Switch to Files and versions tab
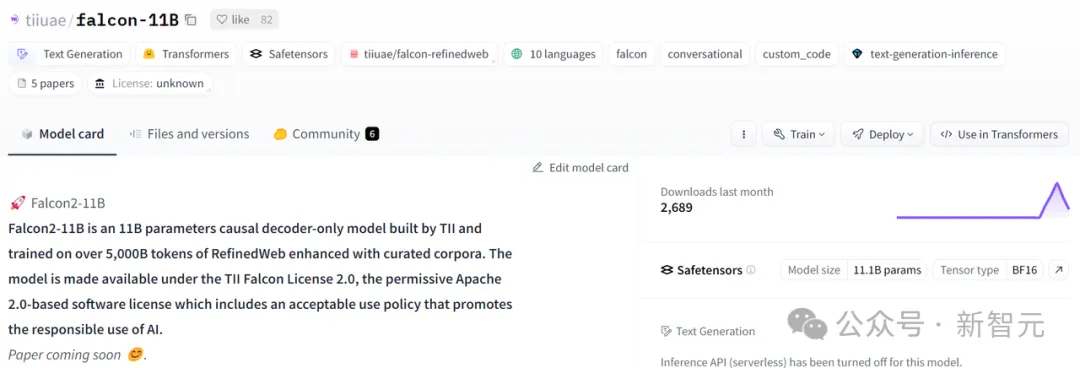The height and width of the screenshot is (368, 1080). coord(189,134)
